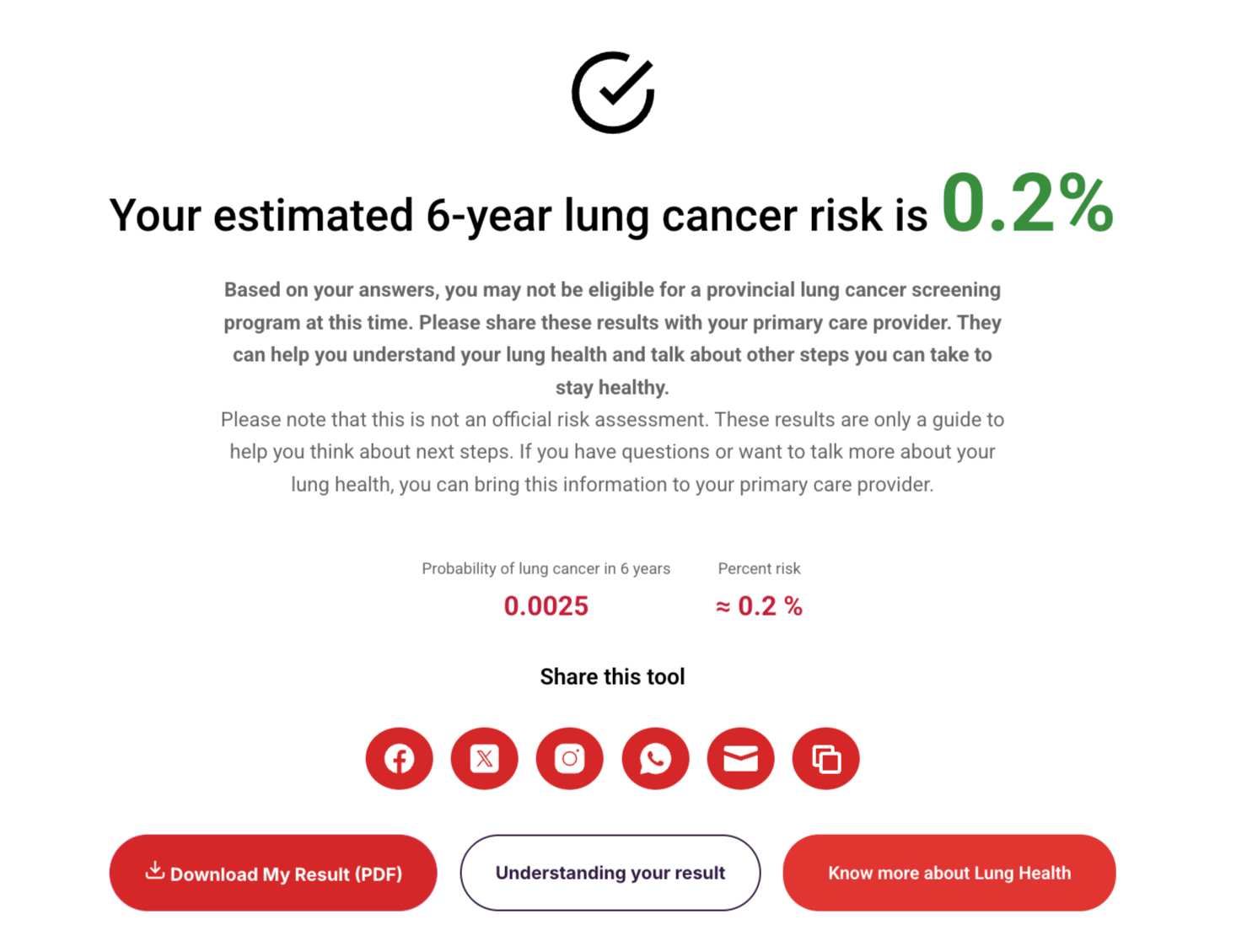Click the percent risk value 0.2 %
This screenshot has height=952, width=1247.
tap(758, 605)
